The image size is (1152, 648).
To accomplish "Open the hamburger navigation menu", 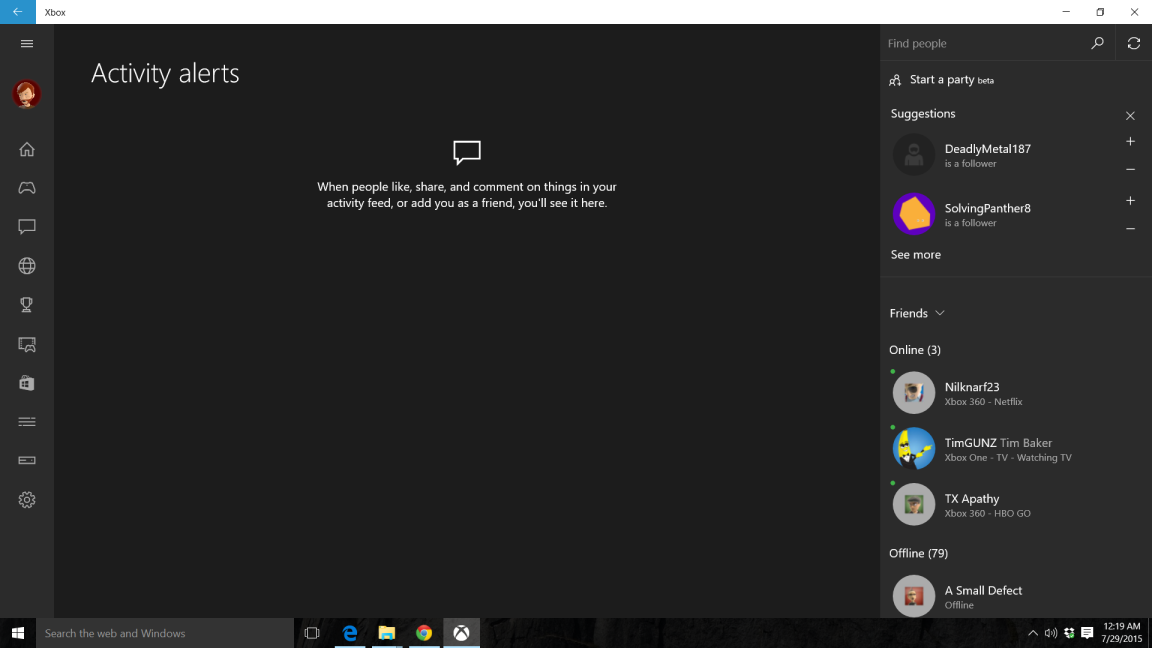I will (x=26, y=43).
